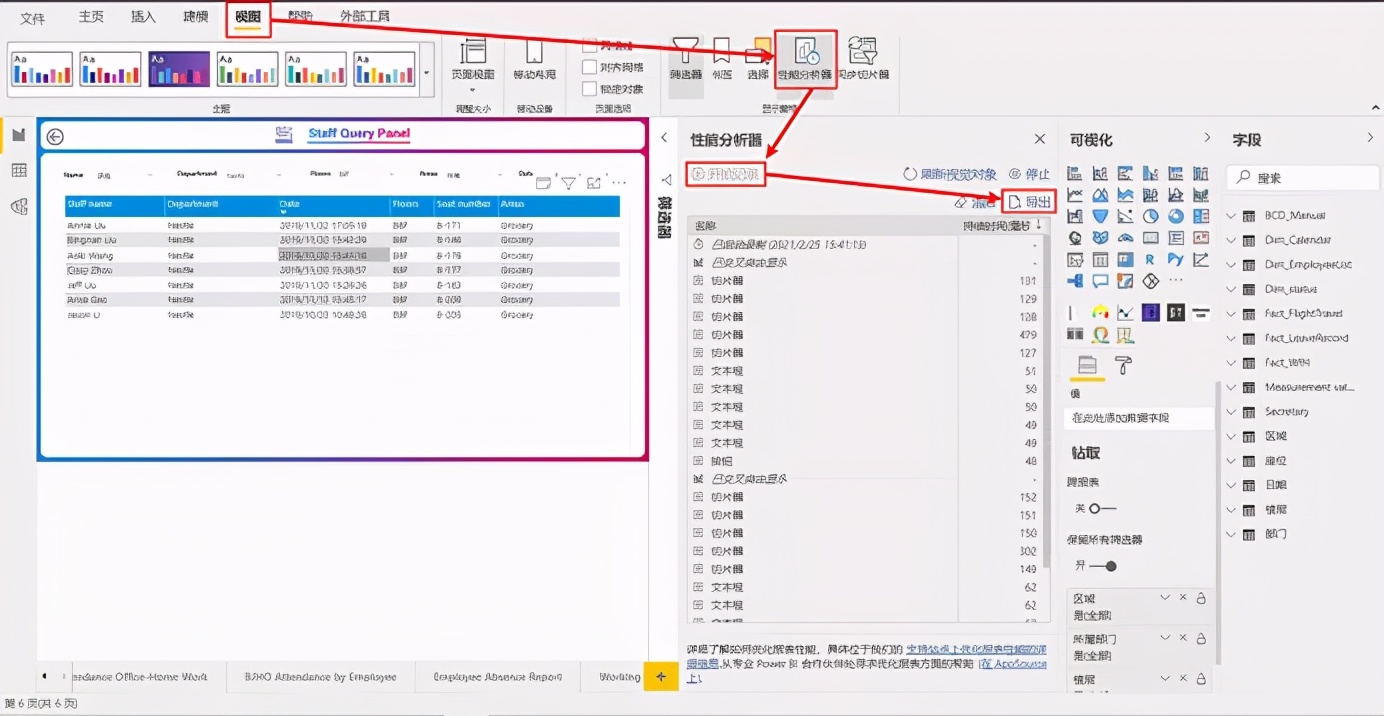Click the back arrow on report canvas
Viewport: 1384px width, 716px height.
(x=55, y=137)
